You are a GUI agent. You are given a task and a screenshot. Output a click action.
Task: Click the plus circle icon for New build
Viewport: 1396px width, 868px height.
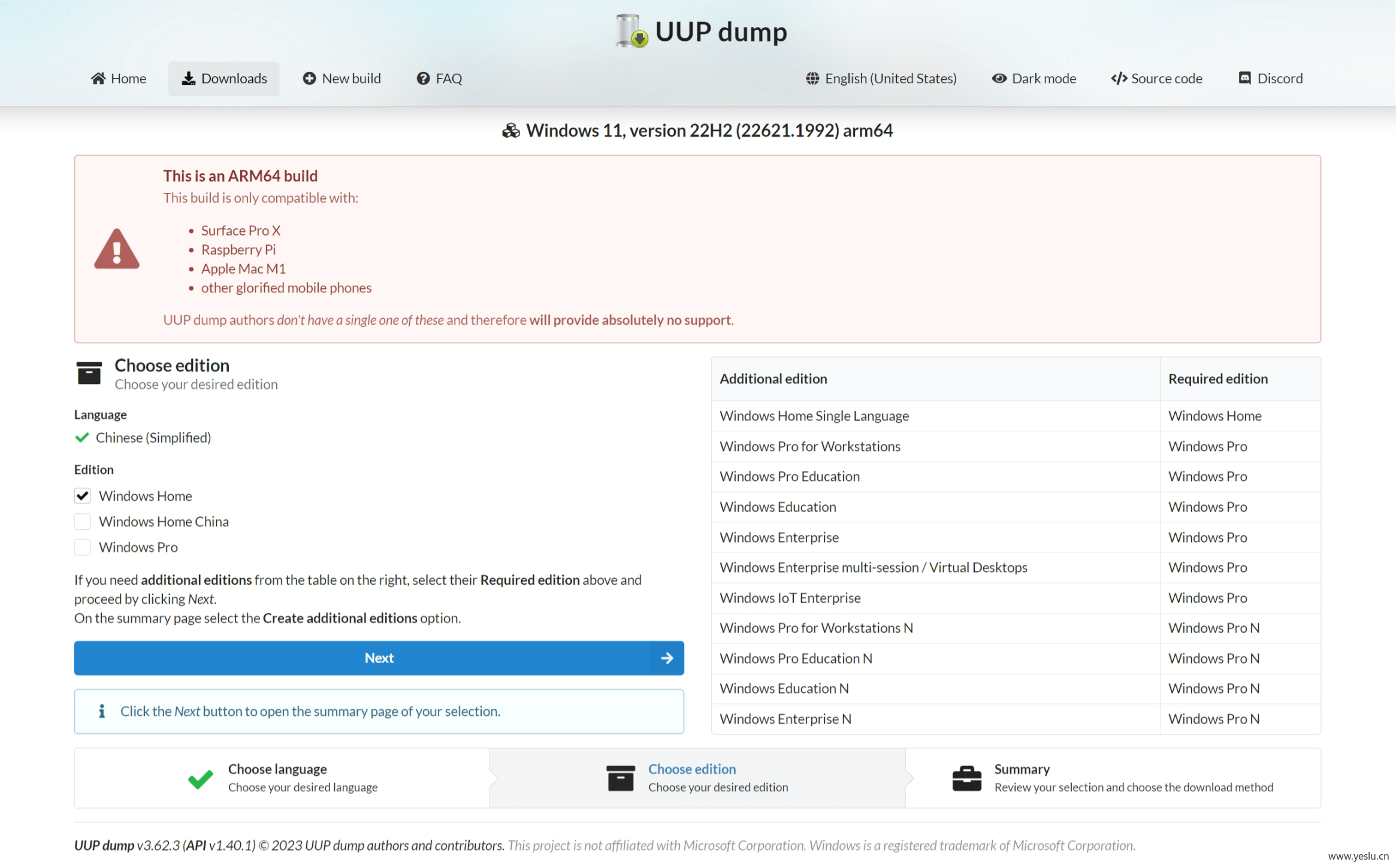[x=309, y=78]
